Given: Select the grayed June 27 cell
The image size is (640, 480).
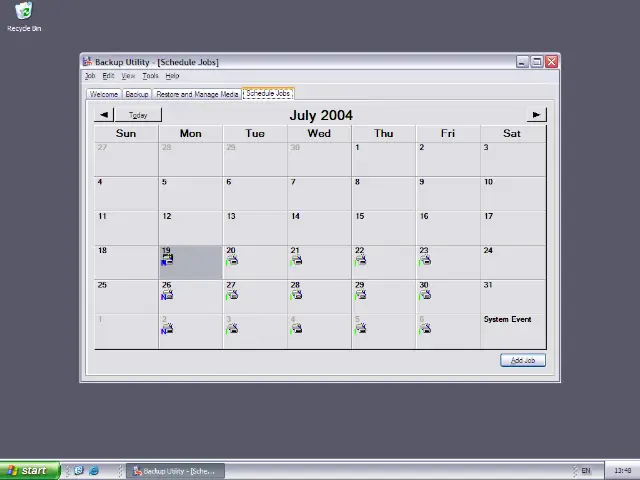Looking at the screenshot, I should tap(126, 159).
